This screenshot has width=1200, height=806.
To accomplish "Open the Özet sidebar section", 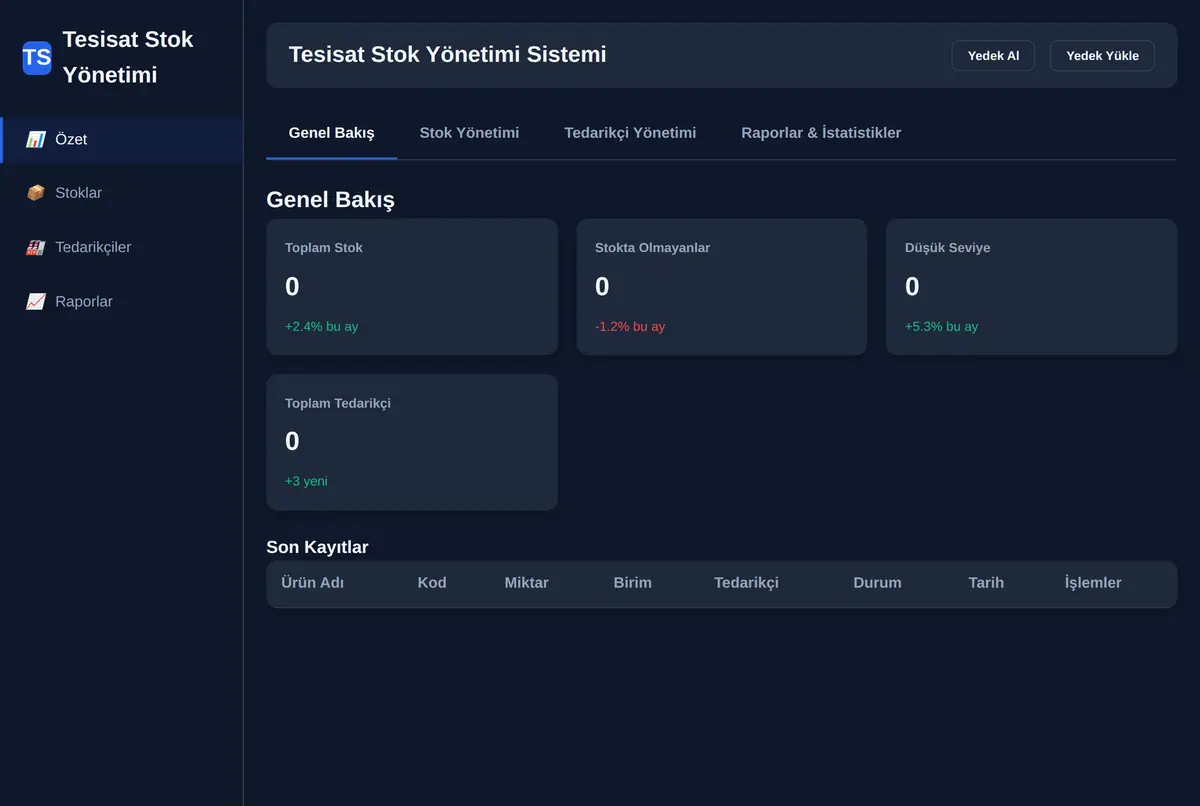I will click(121, 140).
